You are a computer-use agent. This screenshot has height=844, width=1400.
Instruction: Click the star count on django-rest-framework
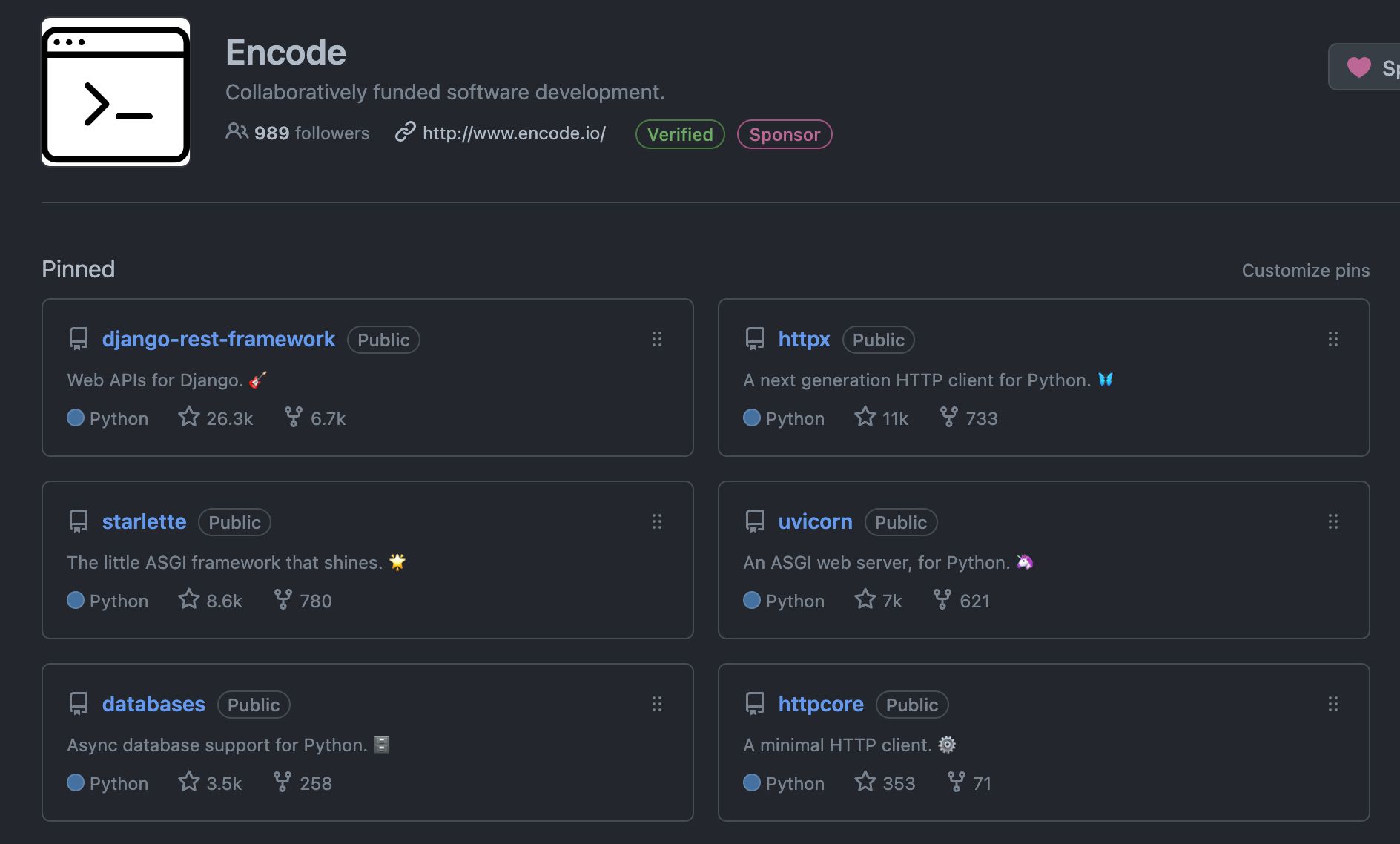click(x=229, y=418)
